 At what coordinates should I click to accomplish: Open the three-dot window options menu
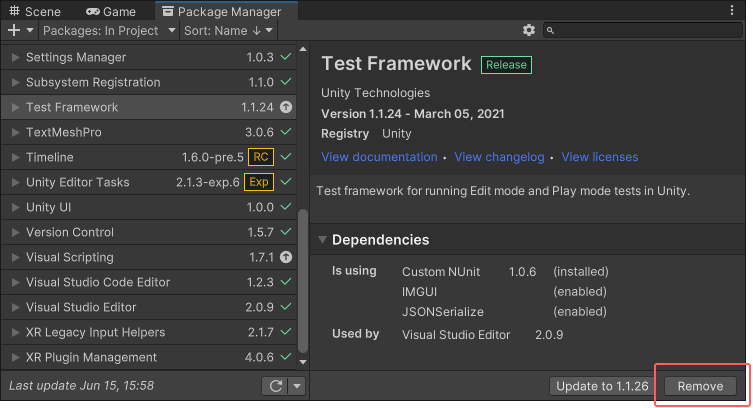pyautogui.click(x=738, y=11)
